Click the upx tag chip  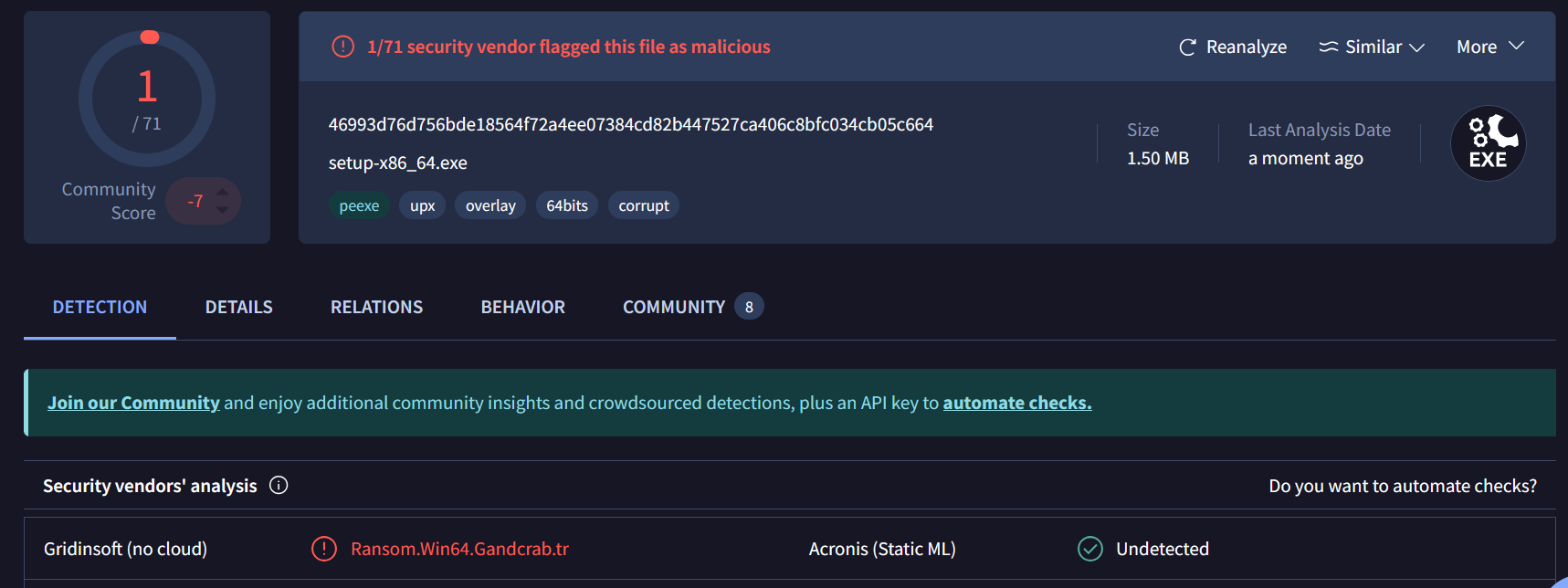(422, 206)
